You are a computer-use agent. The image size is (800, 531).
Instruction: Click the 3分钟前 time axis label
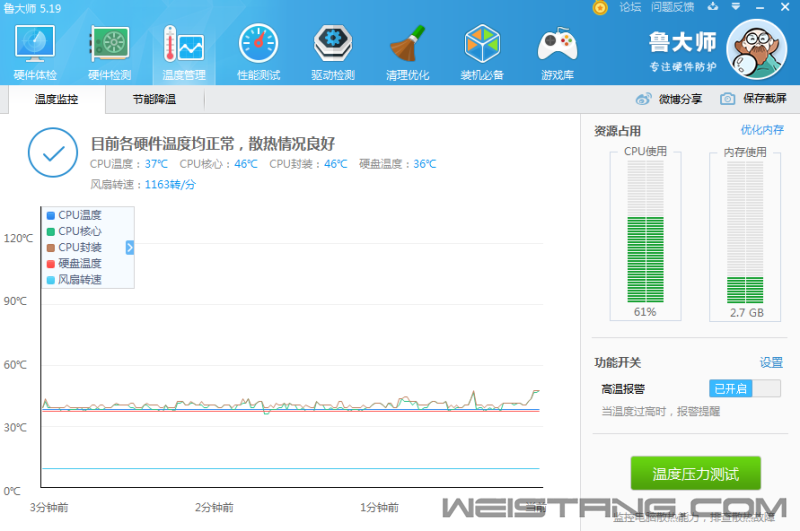[49, 508]
